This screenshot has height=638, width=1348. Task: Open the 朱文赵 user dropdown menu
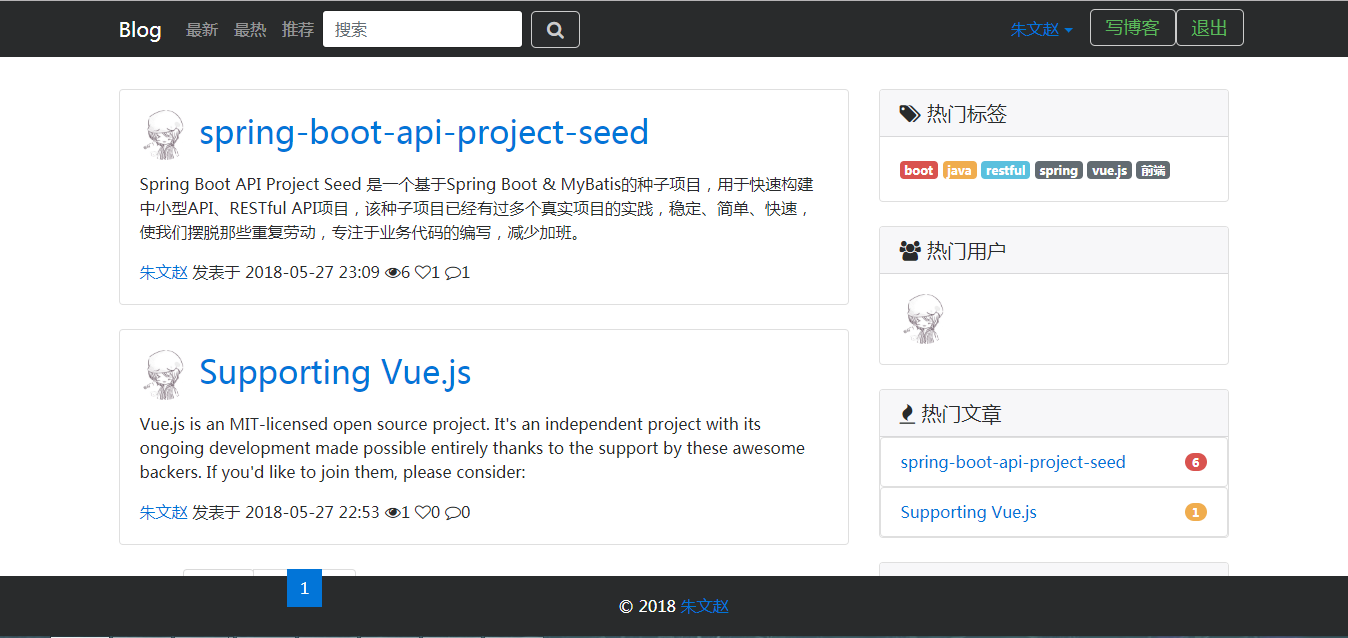pos(1041,29)
